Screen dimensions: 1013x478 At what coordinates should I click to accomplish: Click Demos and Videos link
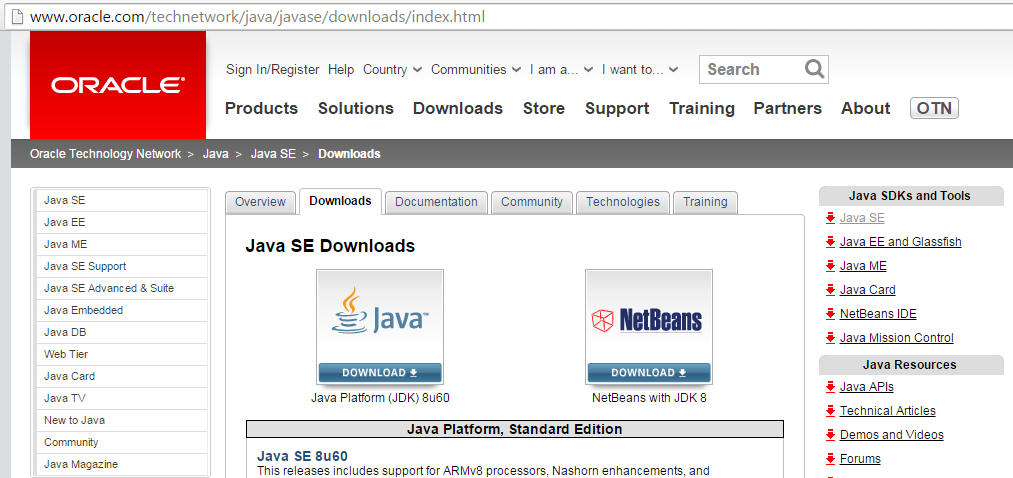tap(892, 435)
